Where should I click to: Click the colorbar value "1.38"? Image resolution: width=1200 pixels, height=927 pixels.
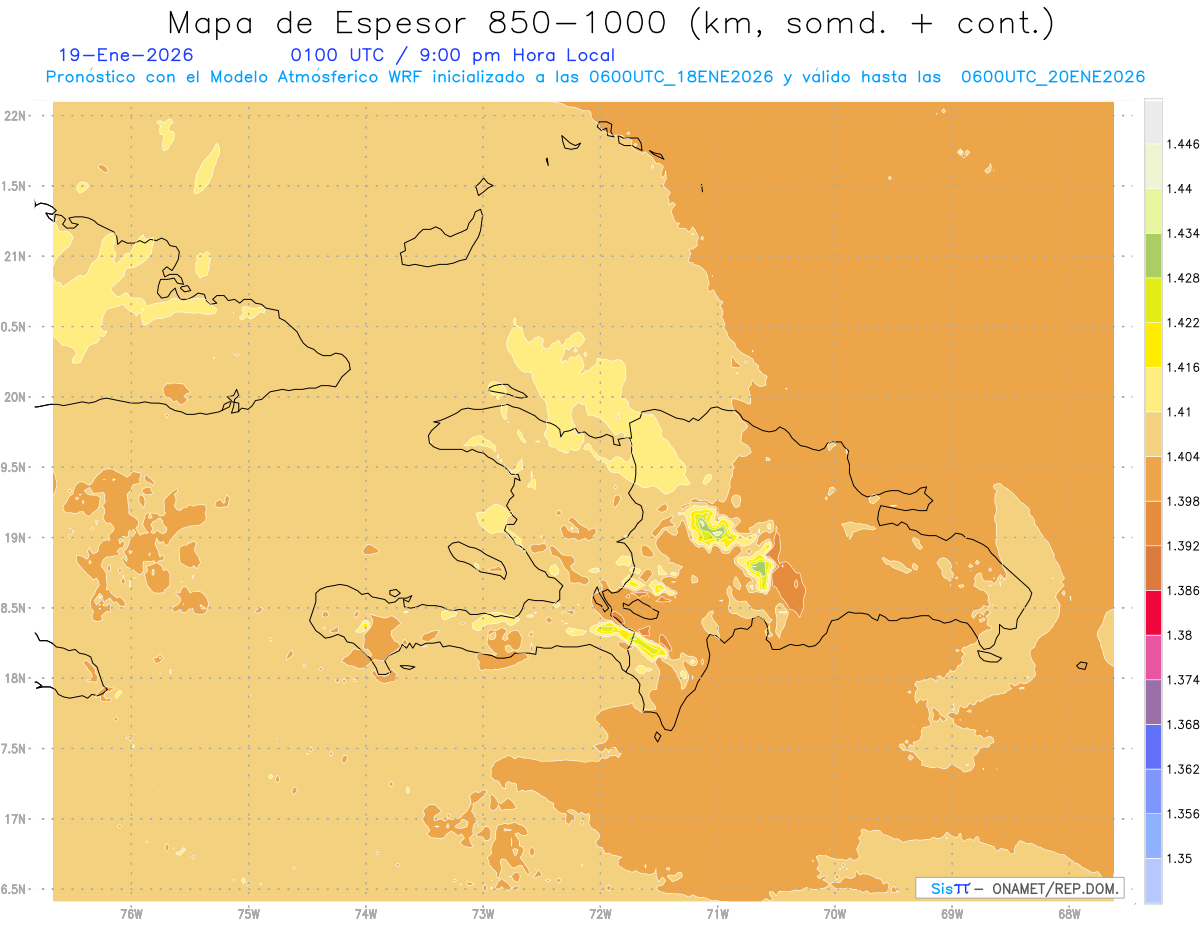pos(1179,635)
